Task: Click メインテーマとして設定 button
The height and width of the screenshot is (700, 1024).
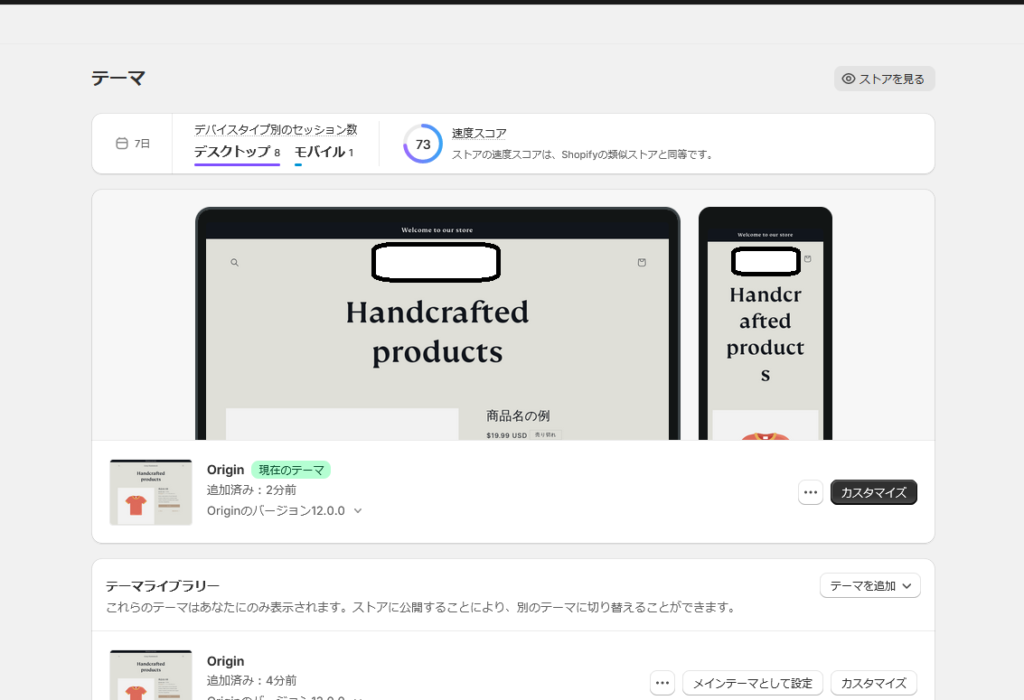Action: [752, 683]
